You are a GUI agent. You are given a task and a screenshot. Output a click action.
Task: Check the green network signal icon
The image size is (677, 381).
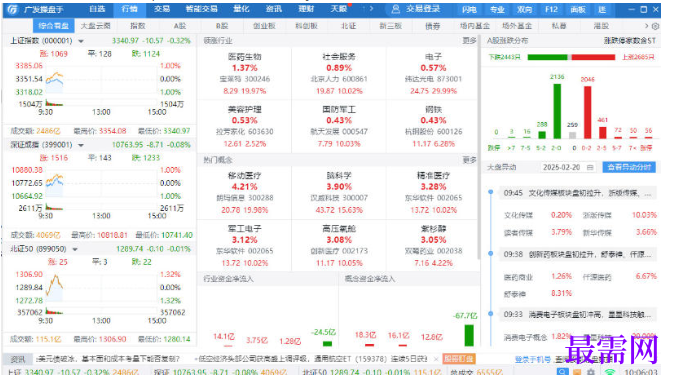coord(609,372)
